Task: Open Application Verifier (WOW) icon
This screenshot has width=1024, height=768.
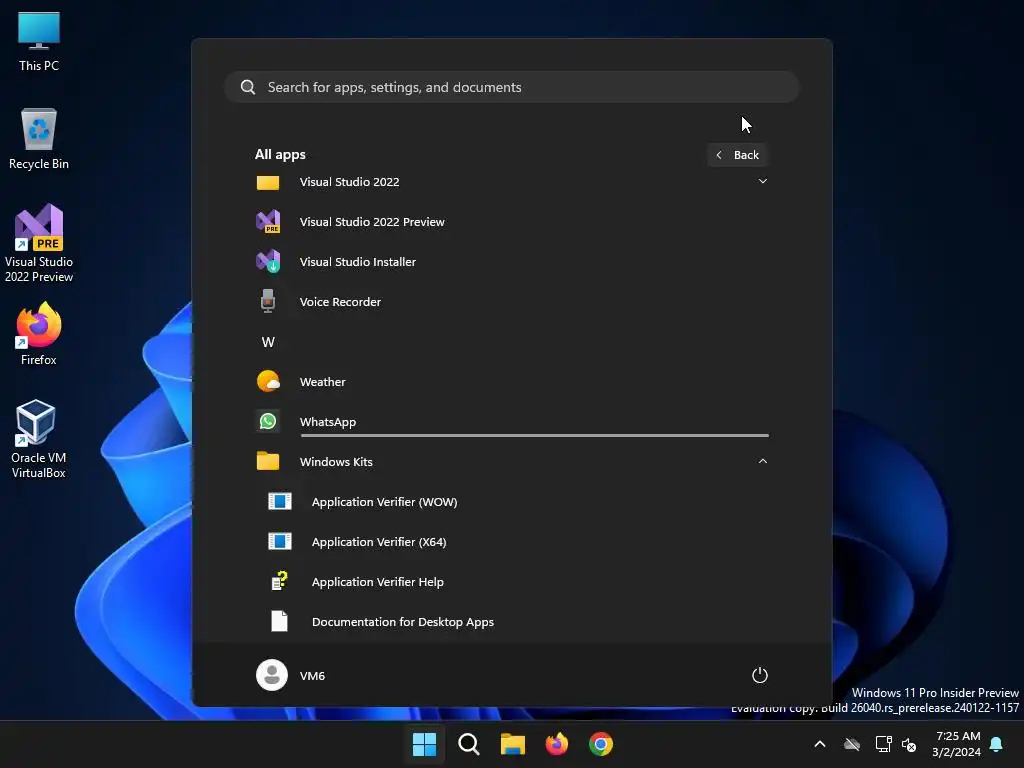Action: [x=280, y=502]
